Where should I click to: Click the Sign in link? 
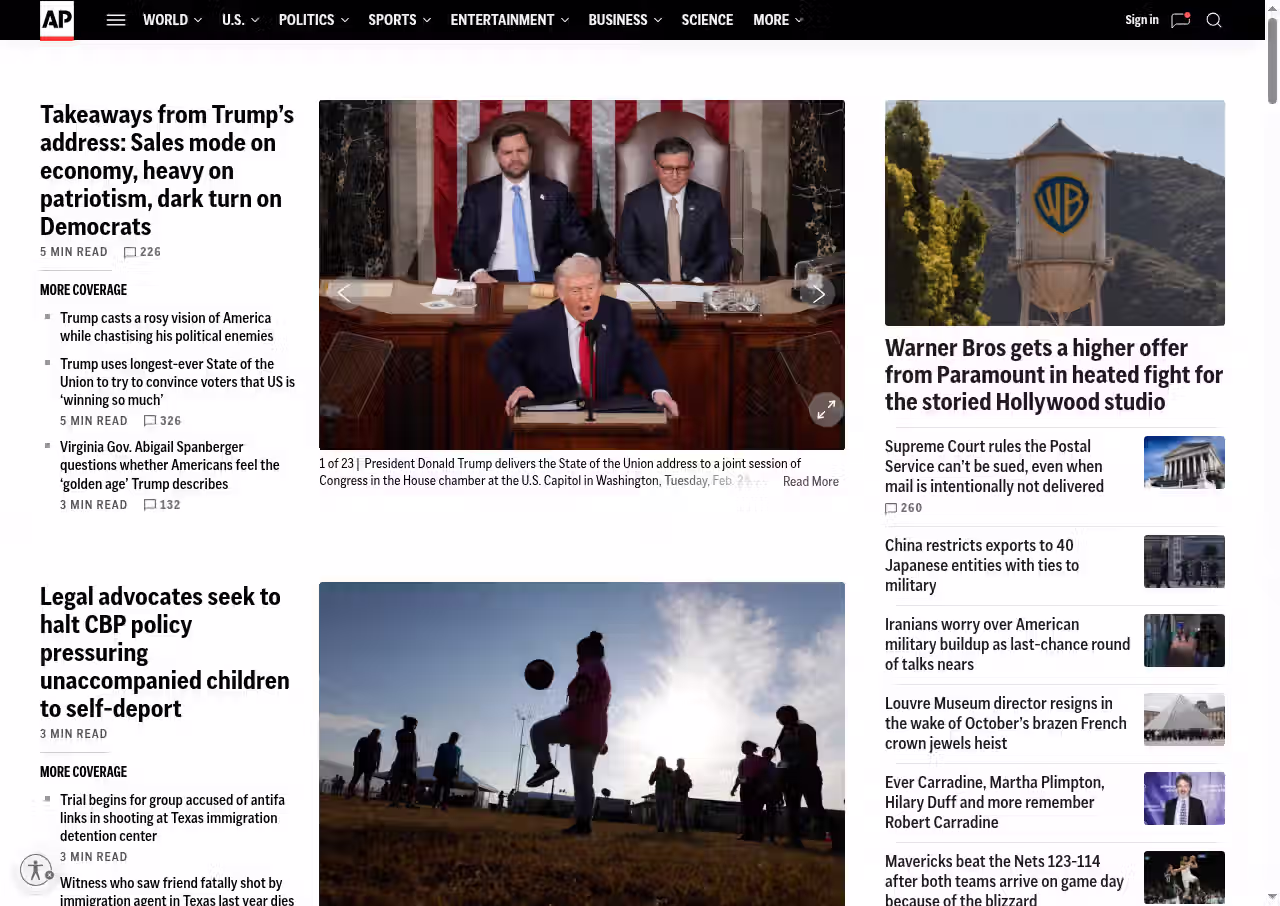click(1141, 20)
